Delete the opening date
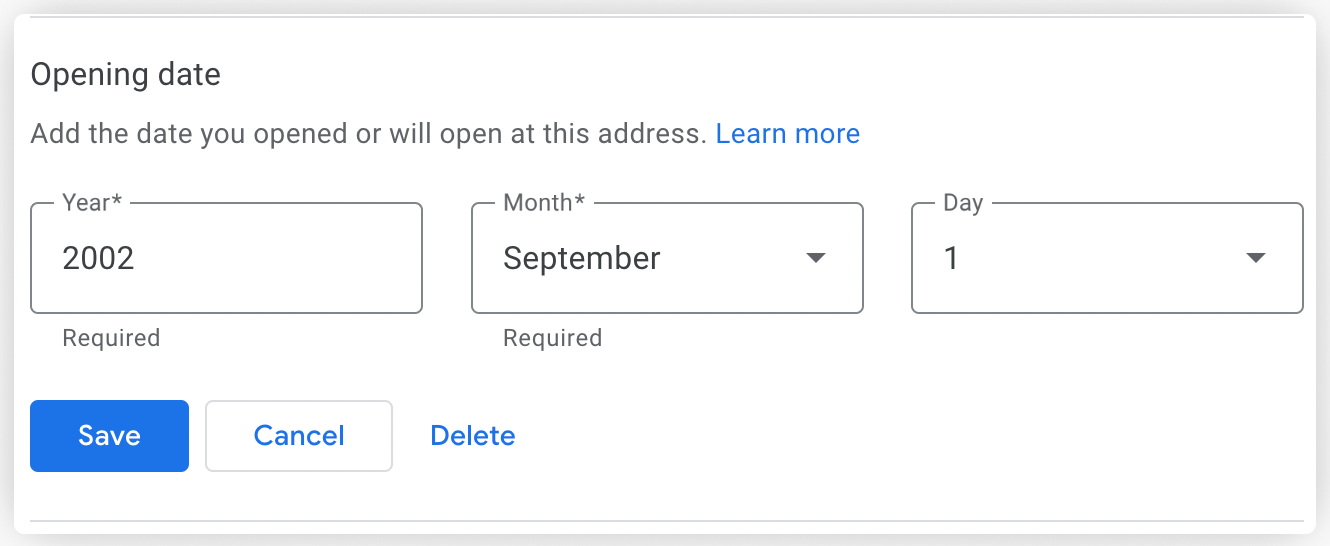The height and width of the screenshot is (546, 1330). 472,436
